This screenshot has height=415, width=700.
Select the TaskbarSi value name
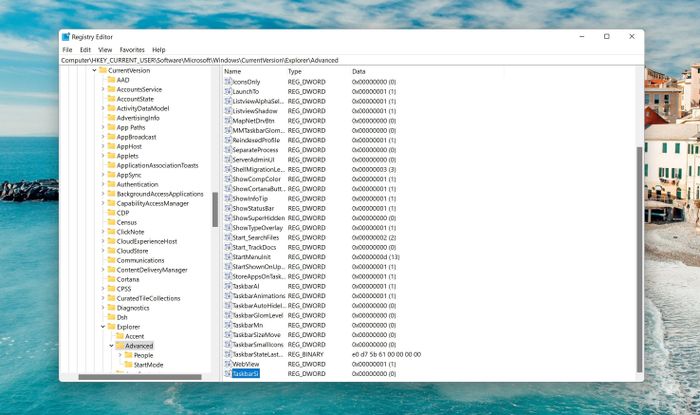click(x=246, y=374)
